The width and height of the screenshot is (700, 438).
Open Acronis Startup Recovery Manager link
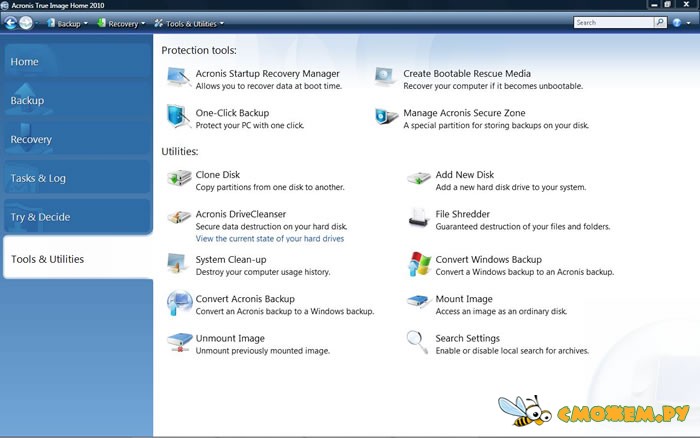coord(267,74)
